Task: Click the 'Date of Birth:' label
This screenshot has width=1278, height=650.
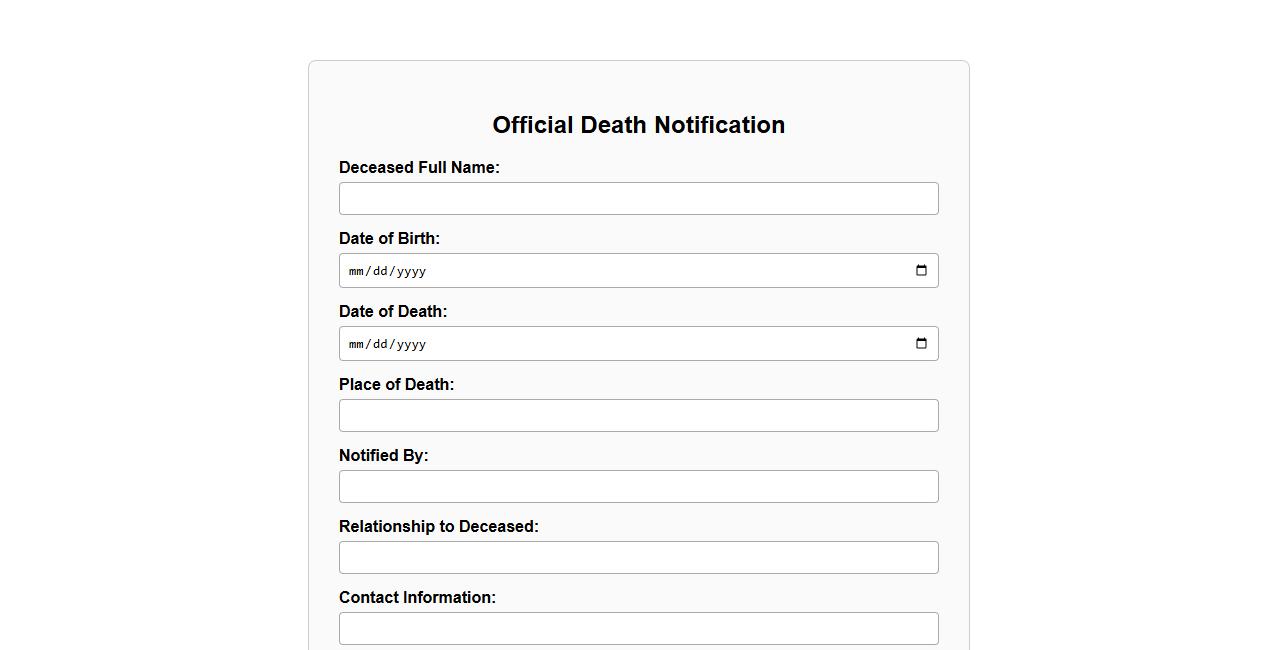Action: (389, 238)
